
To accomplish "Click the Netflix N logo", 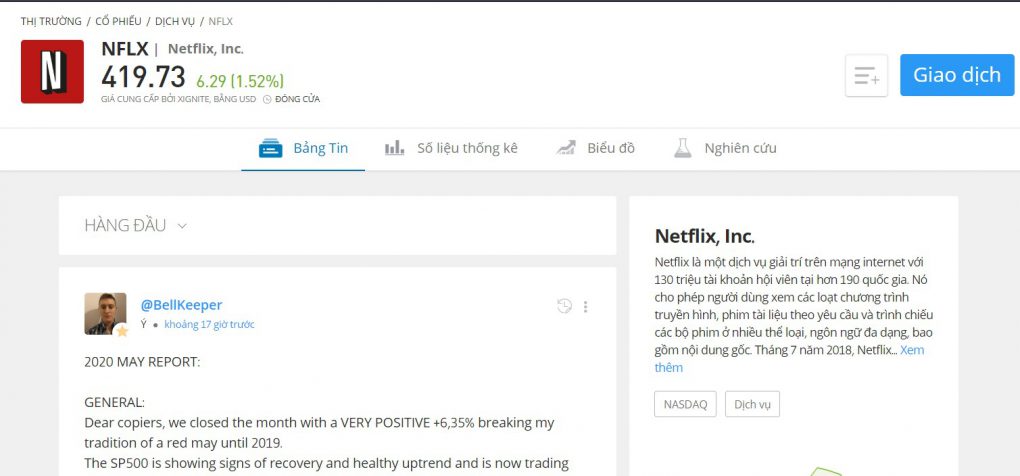I will 52,72.
